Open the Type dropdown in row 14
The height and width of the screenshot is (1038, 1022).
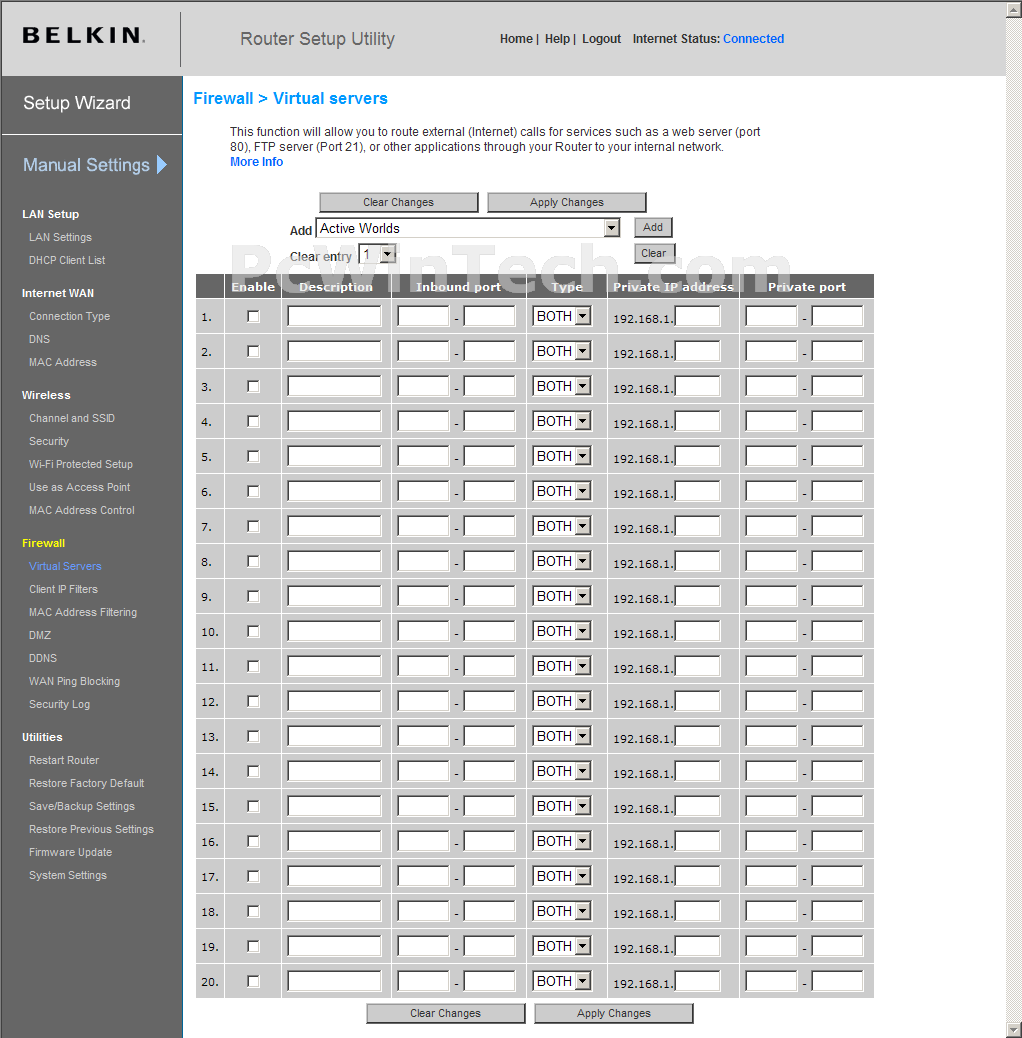562,771
